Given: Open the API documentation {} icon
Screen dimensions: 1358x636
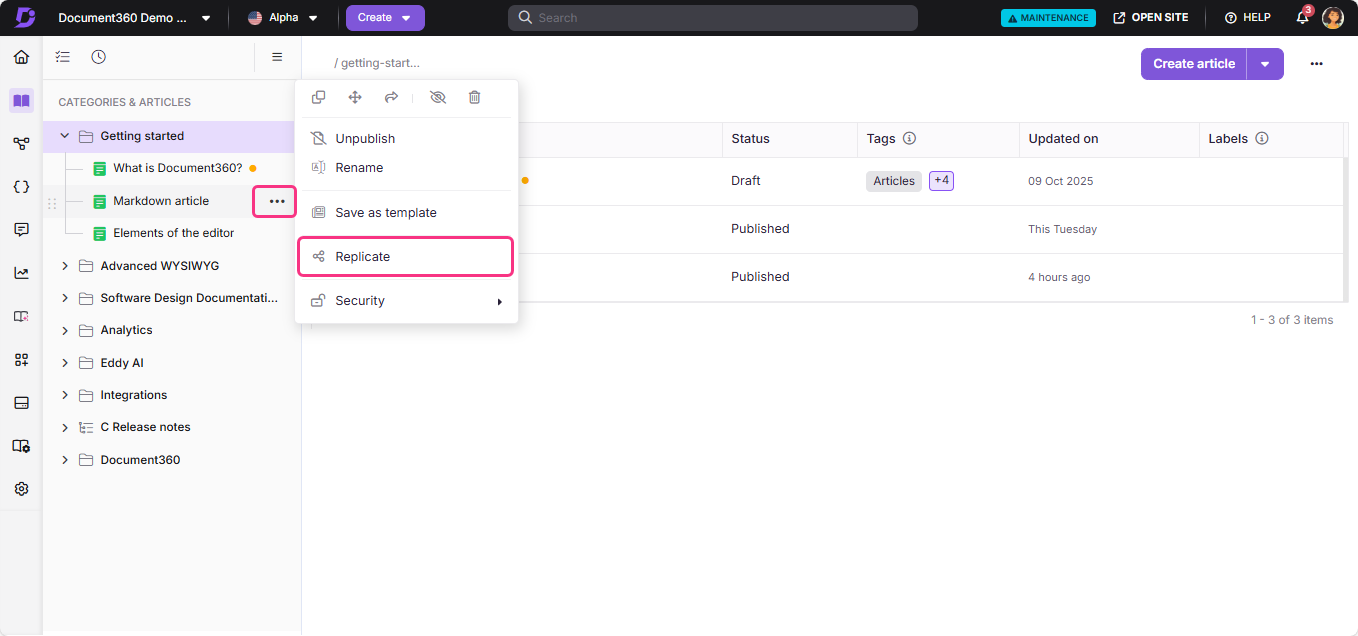Looking at the screenshot, I should [x=21, y=186].
